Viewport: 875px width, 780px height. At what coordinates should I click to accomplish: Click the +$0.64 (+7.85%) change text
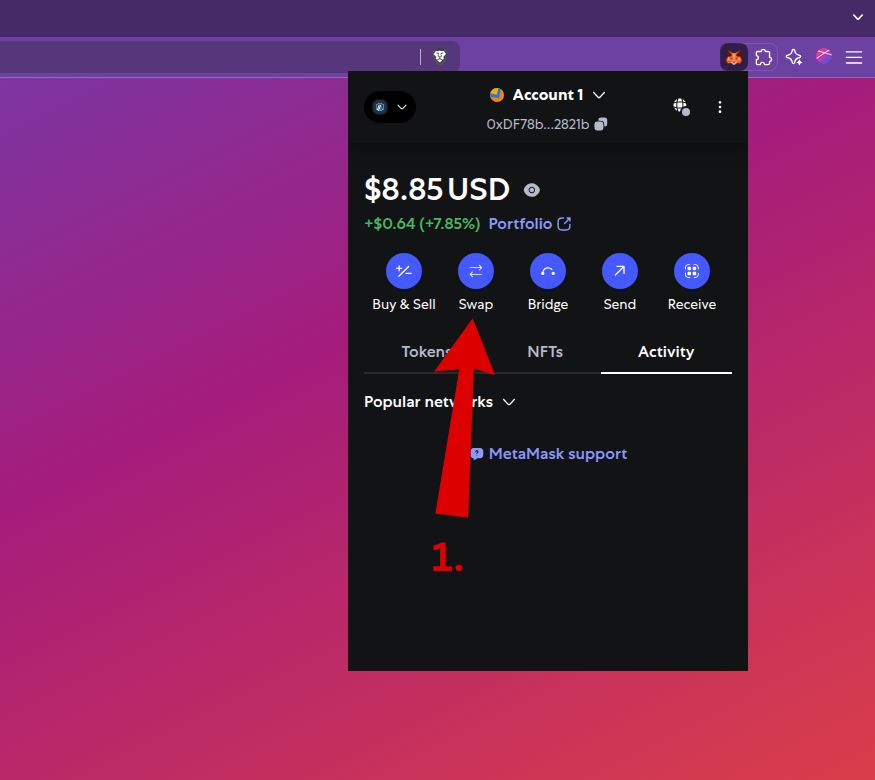pyautogui.click(x=422, y=224)
